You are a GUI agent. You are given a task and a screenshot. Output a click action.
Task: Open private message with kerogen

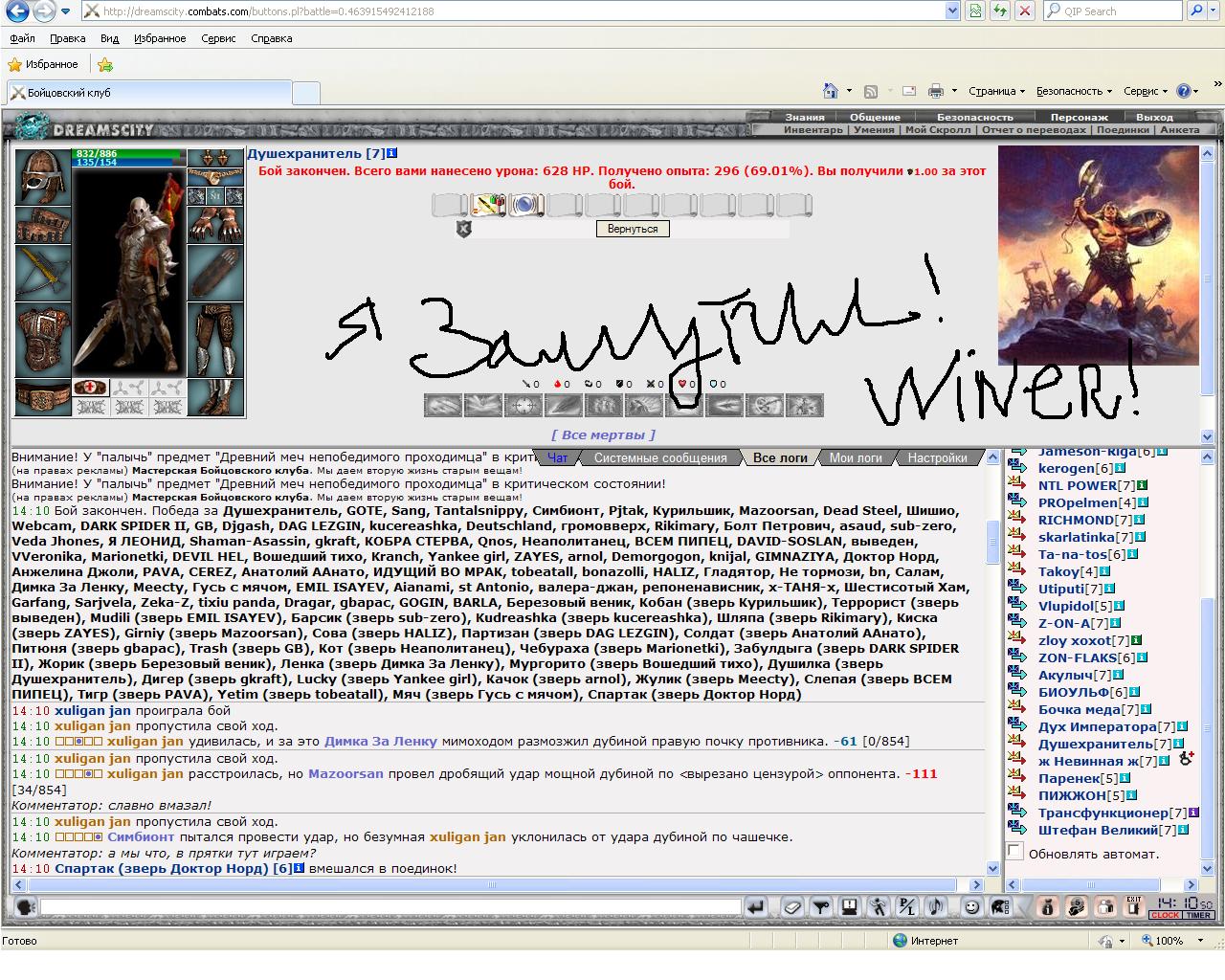[x=1018, y=468]
